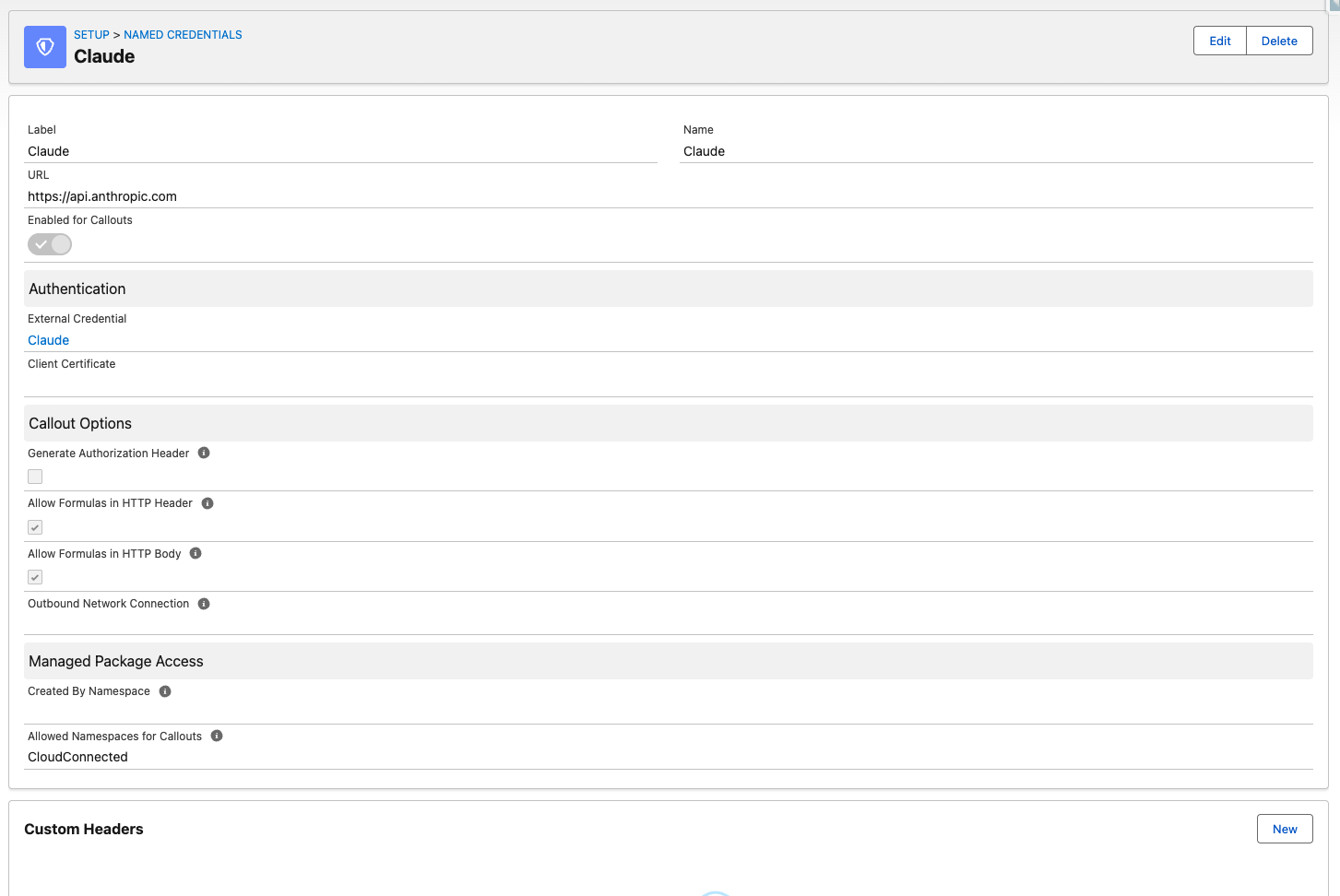Click the Named Credentials shield icon
The height and width of the screenshot is (896, 1340).
45,47
